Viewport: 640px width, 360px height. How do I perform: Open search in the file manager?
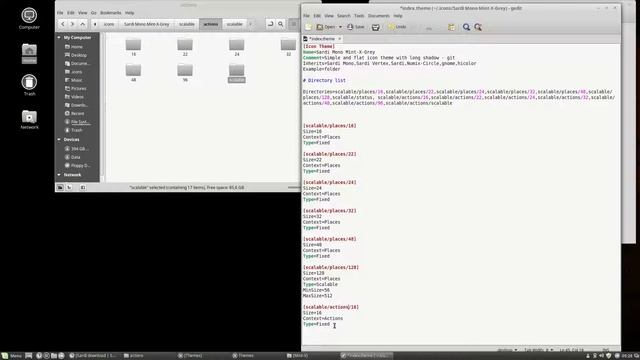point(281,24)
